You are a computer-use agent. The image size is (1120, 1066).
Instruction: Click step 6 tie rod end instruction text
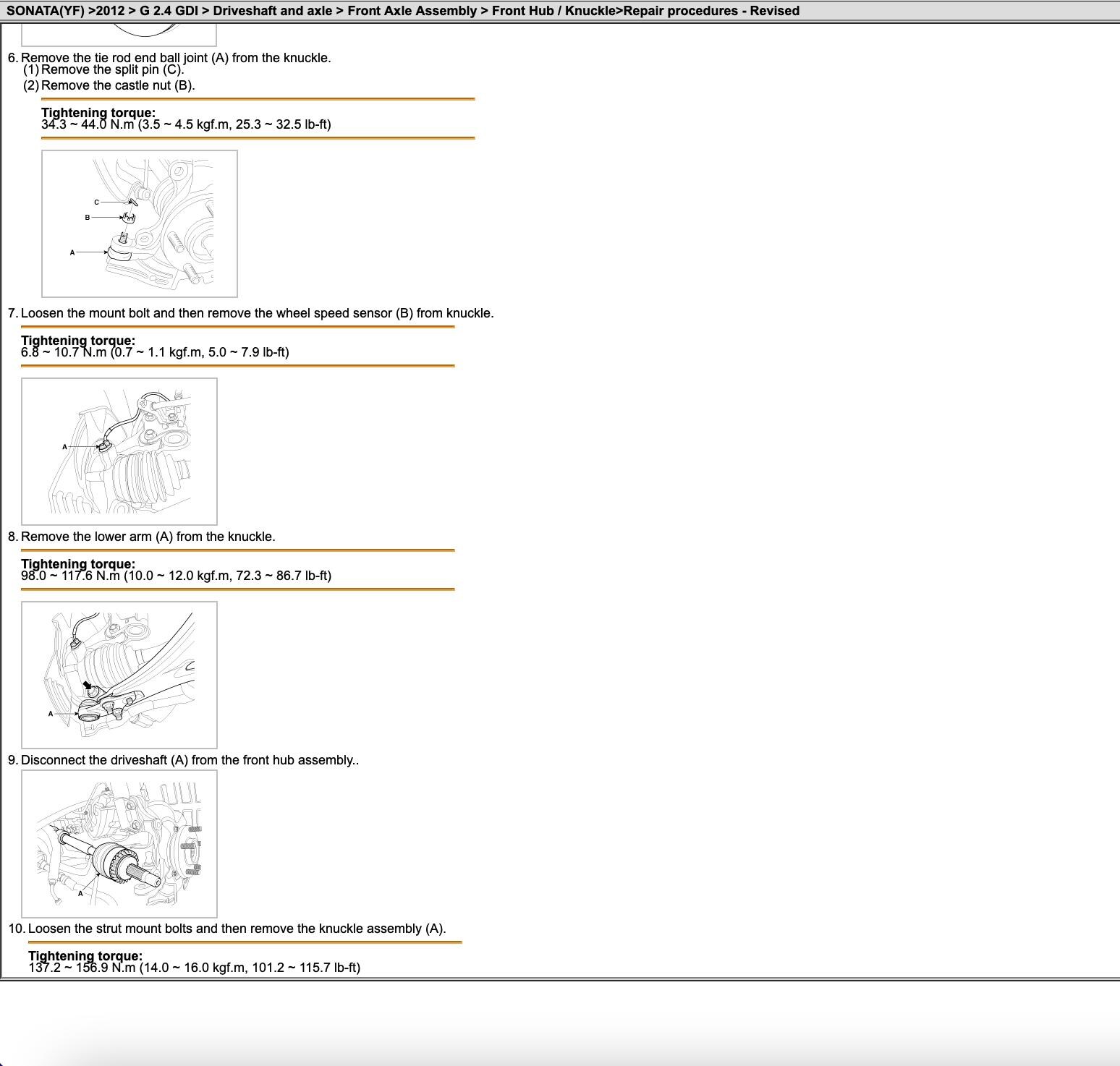point(176,58)
